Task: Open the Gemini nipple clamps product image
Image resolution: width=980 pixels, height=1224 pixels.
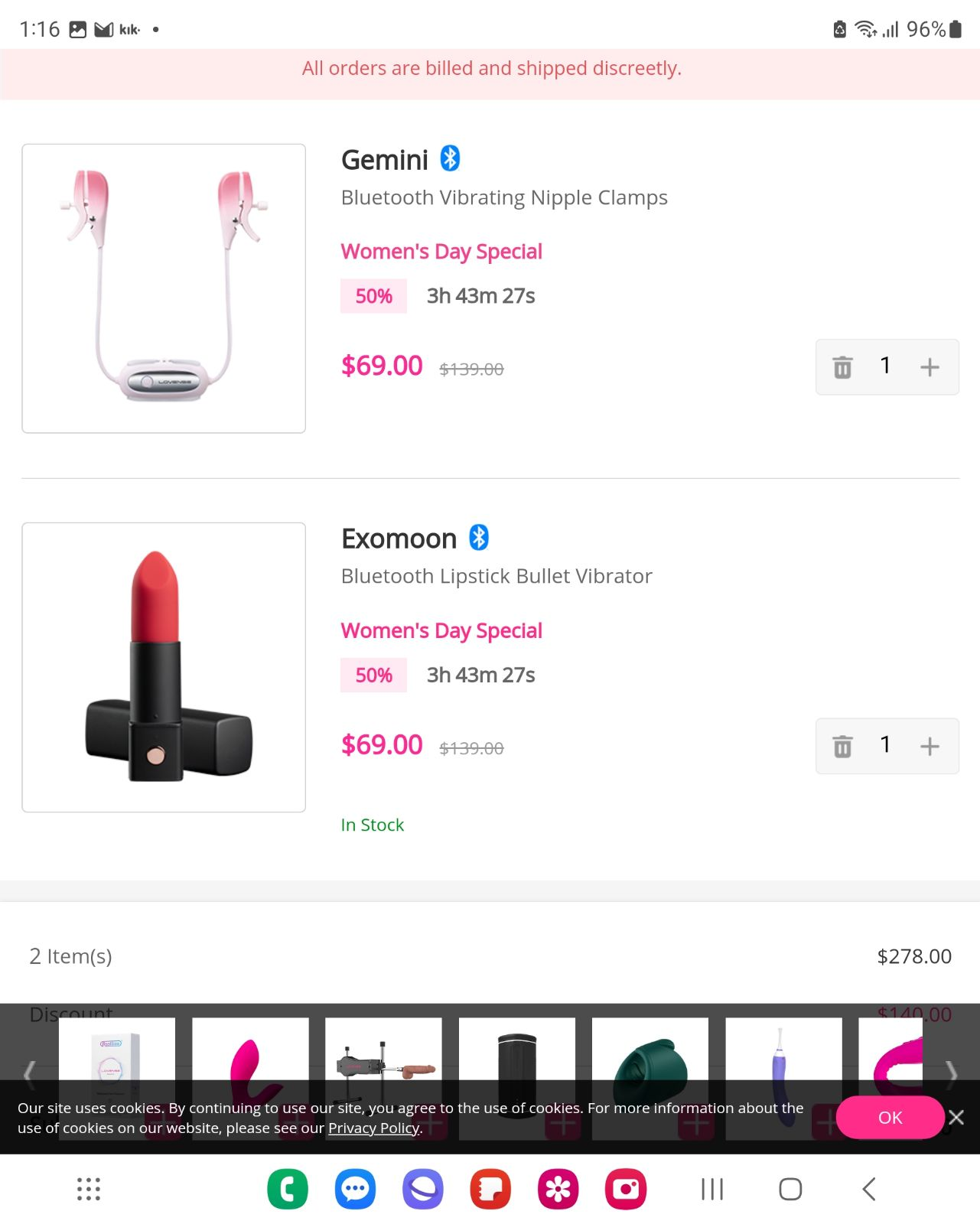Action: pyautogui.click(x=164, y=288)
